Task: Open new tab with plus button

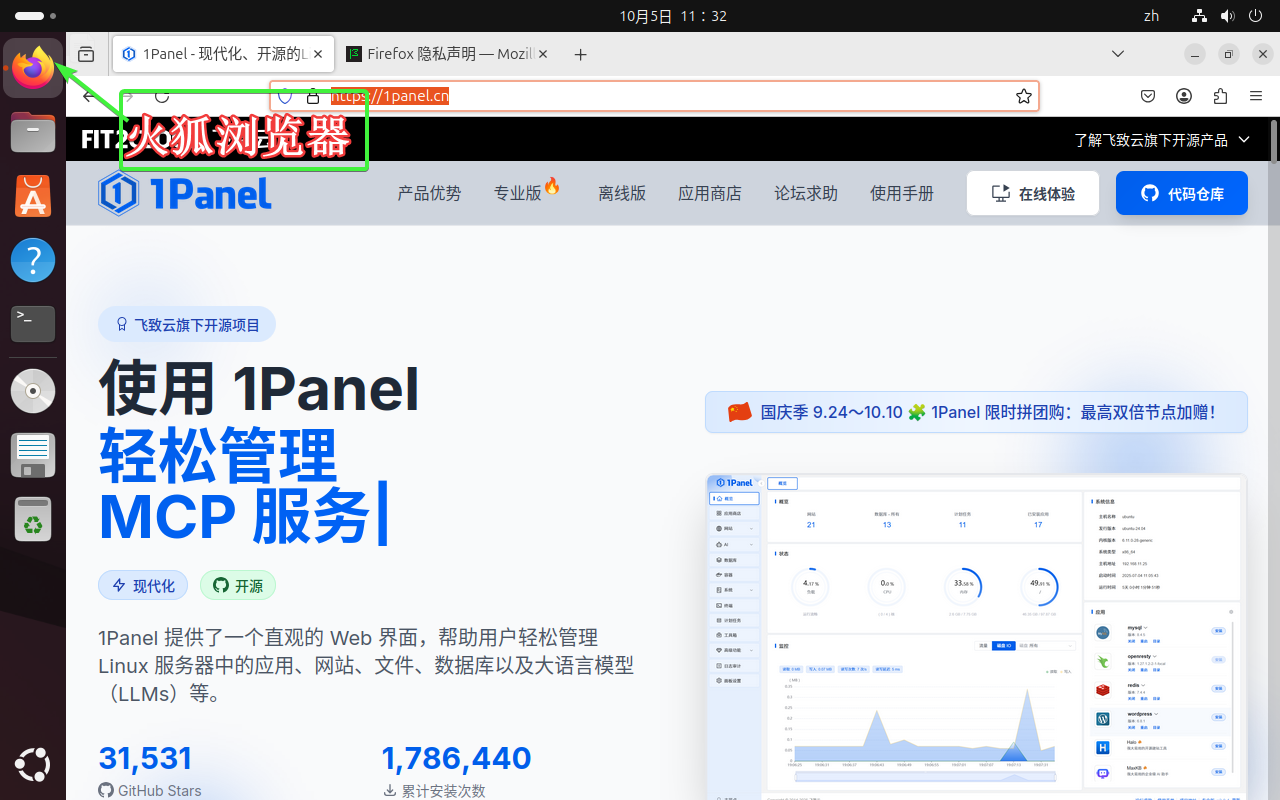Action: 580,55
